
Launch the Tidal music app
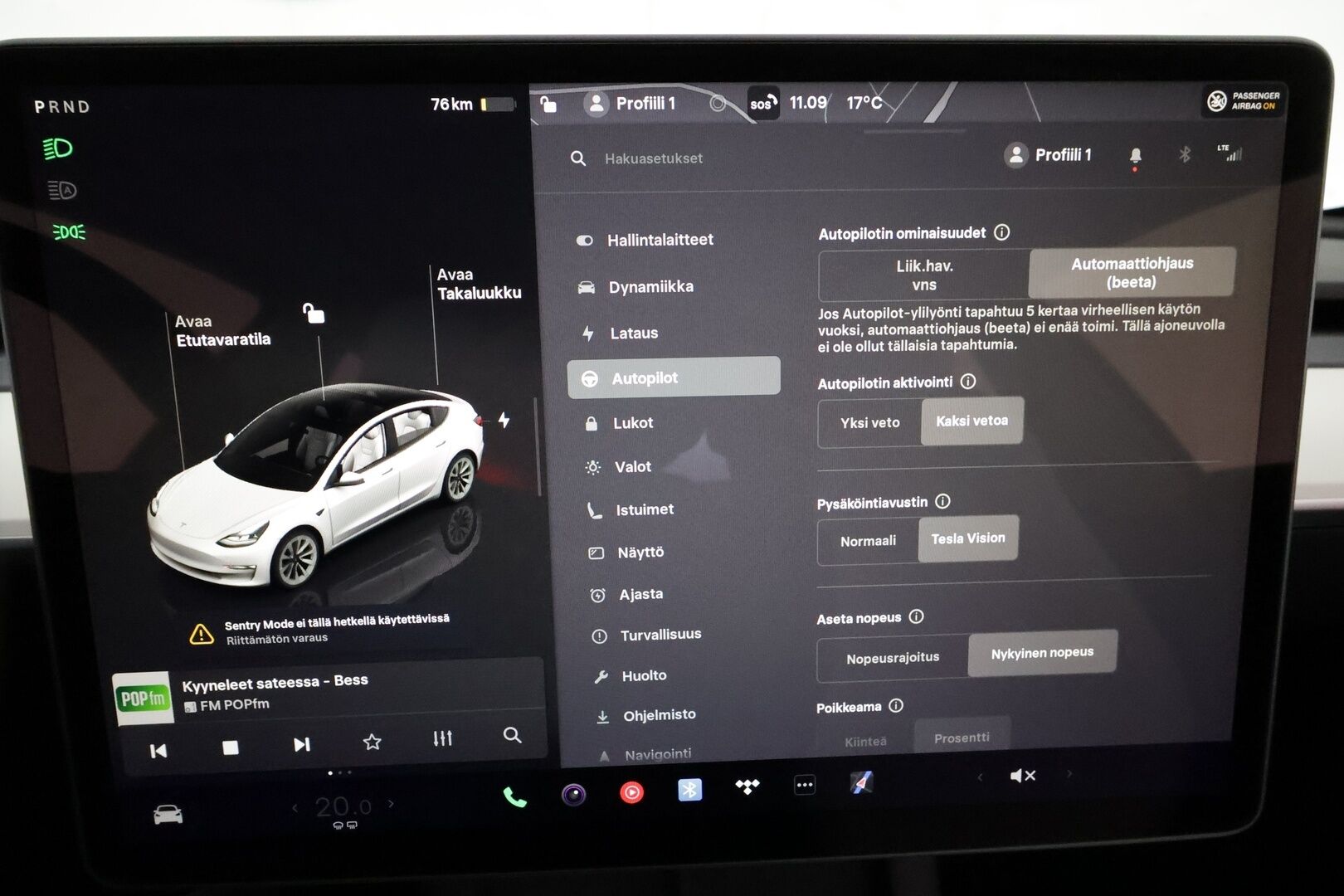(x=747, y=786)
